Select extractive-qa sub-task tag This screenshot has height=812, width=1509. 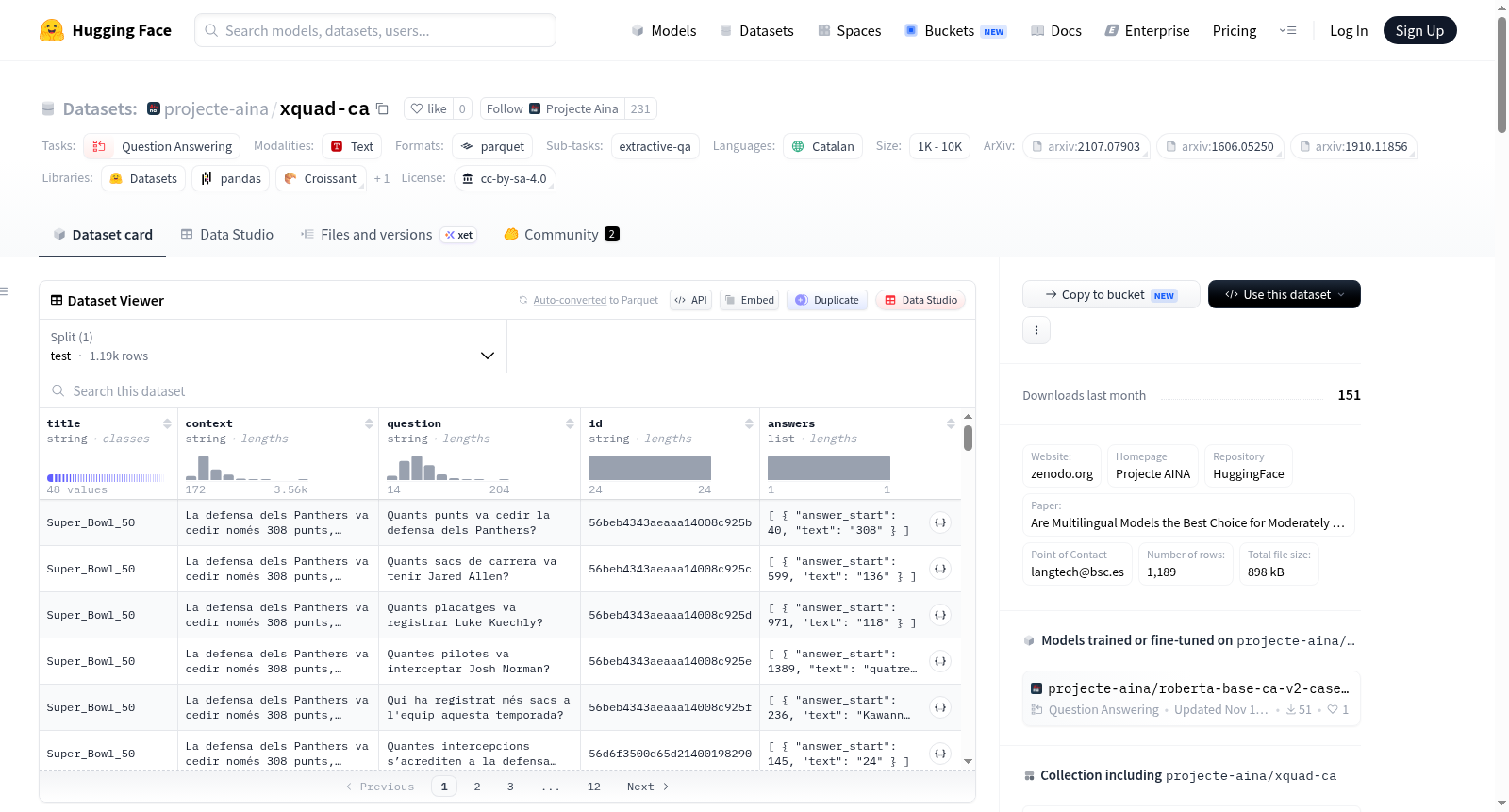coord(655,146)
